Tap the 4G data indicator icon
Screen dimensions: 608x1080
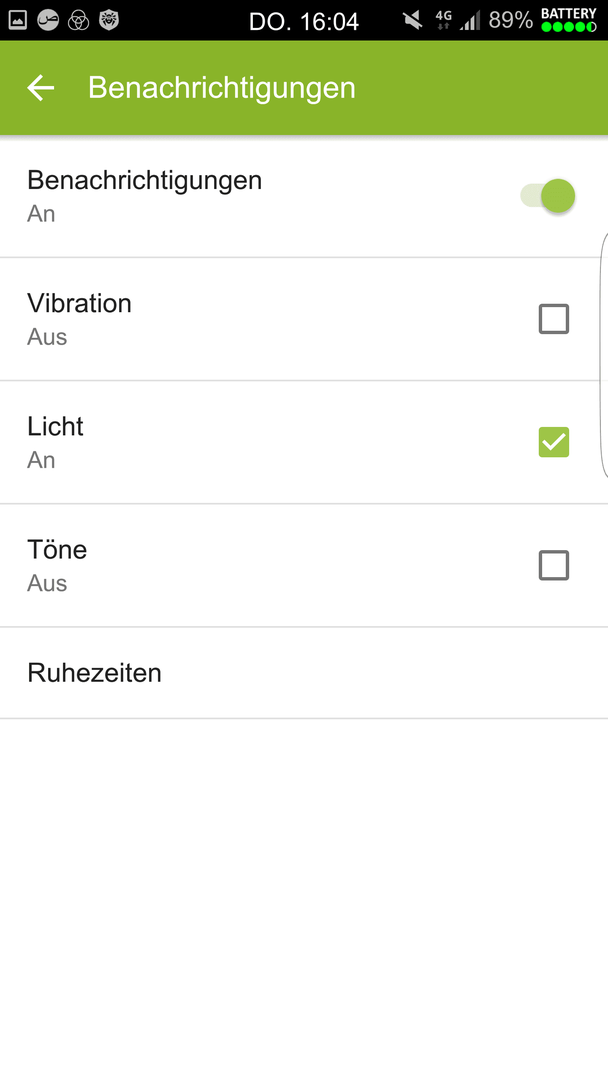(x=443, y=20)
